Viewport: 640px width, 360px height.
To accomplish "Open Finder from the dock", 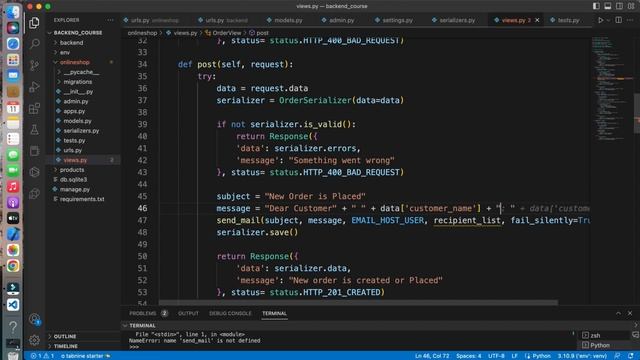I will [x=13, y=11].
